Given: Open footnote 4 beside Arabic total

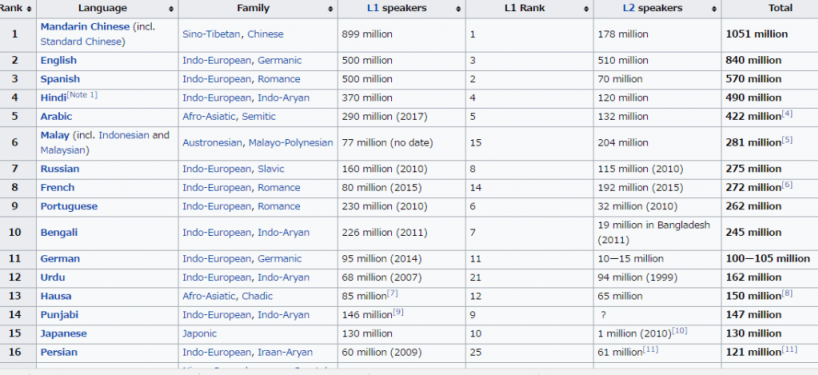Looking at the screenshot, I should coord(787,114).
